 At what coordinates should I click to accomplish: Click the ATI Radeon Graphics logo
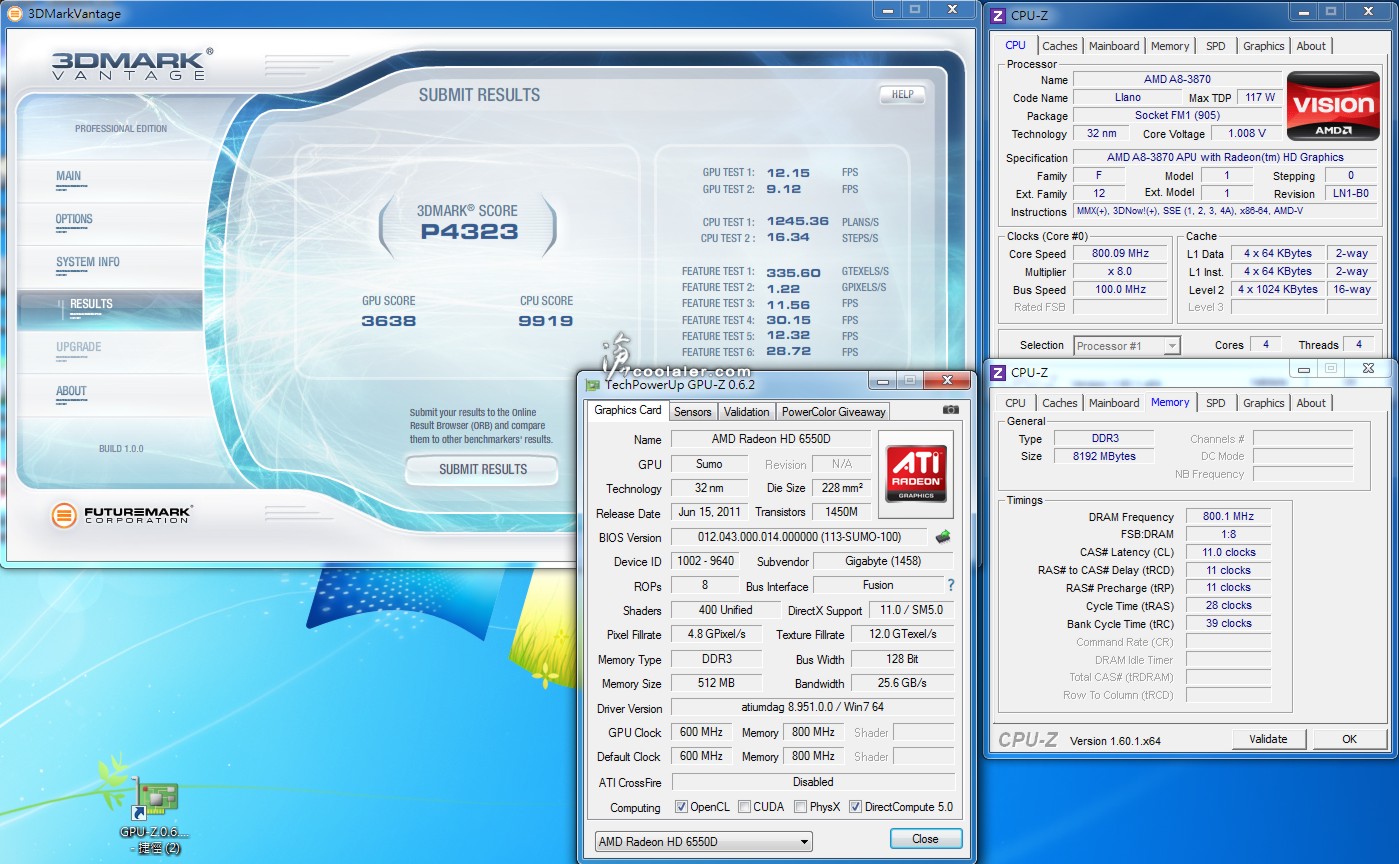[915, 474]
